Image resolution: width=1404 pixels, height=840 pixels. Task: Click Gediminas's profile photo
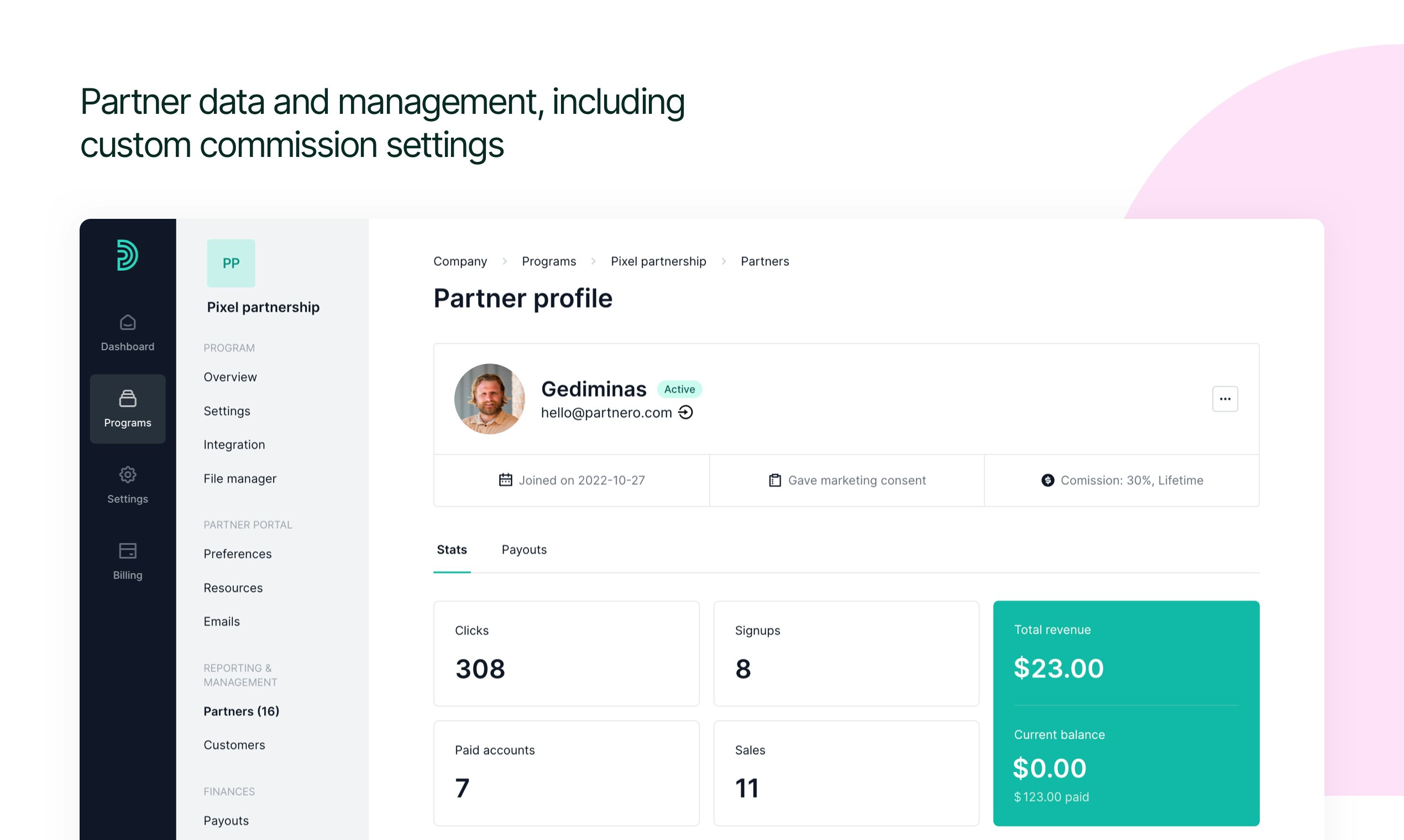point(489,399)
